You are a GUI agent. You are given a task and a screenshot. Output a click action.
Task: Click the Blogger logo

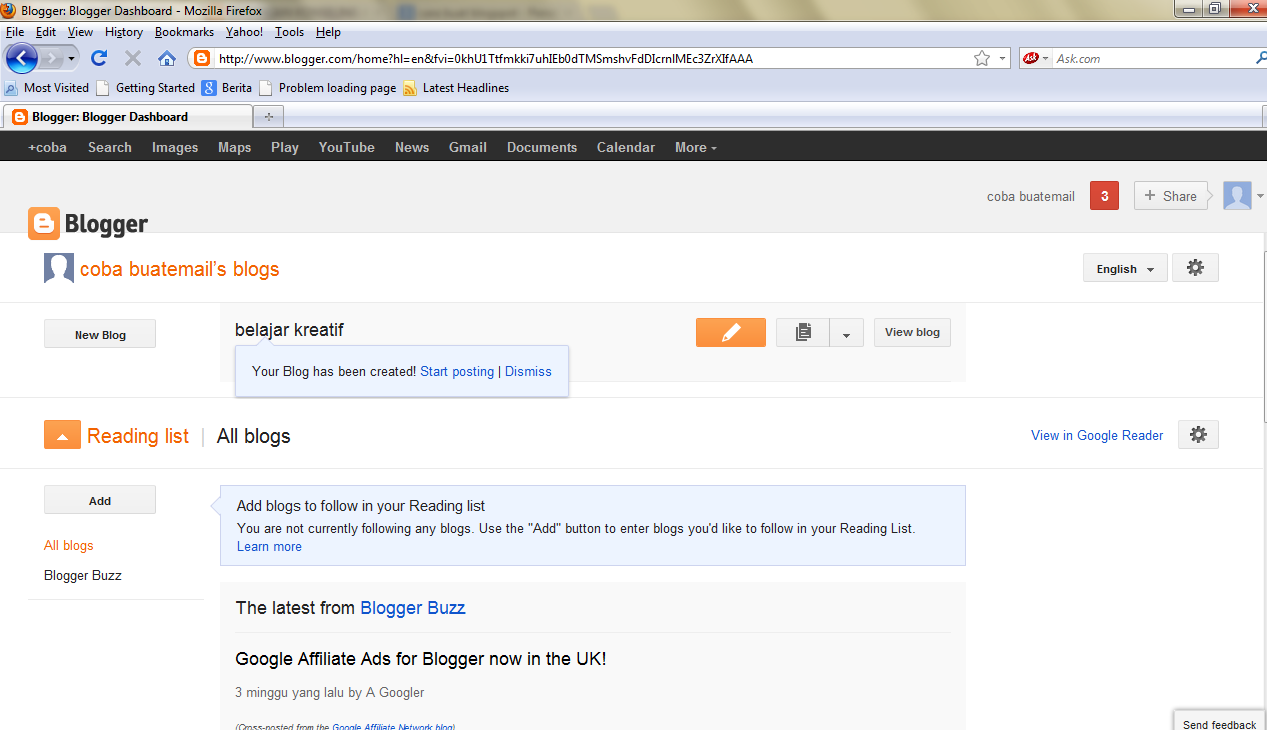click(88, 224)
